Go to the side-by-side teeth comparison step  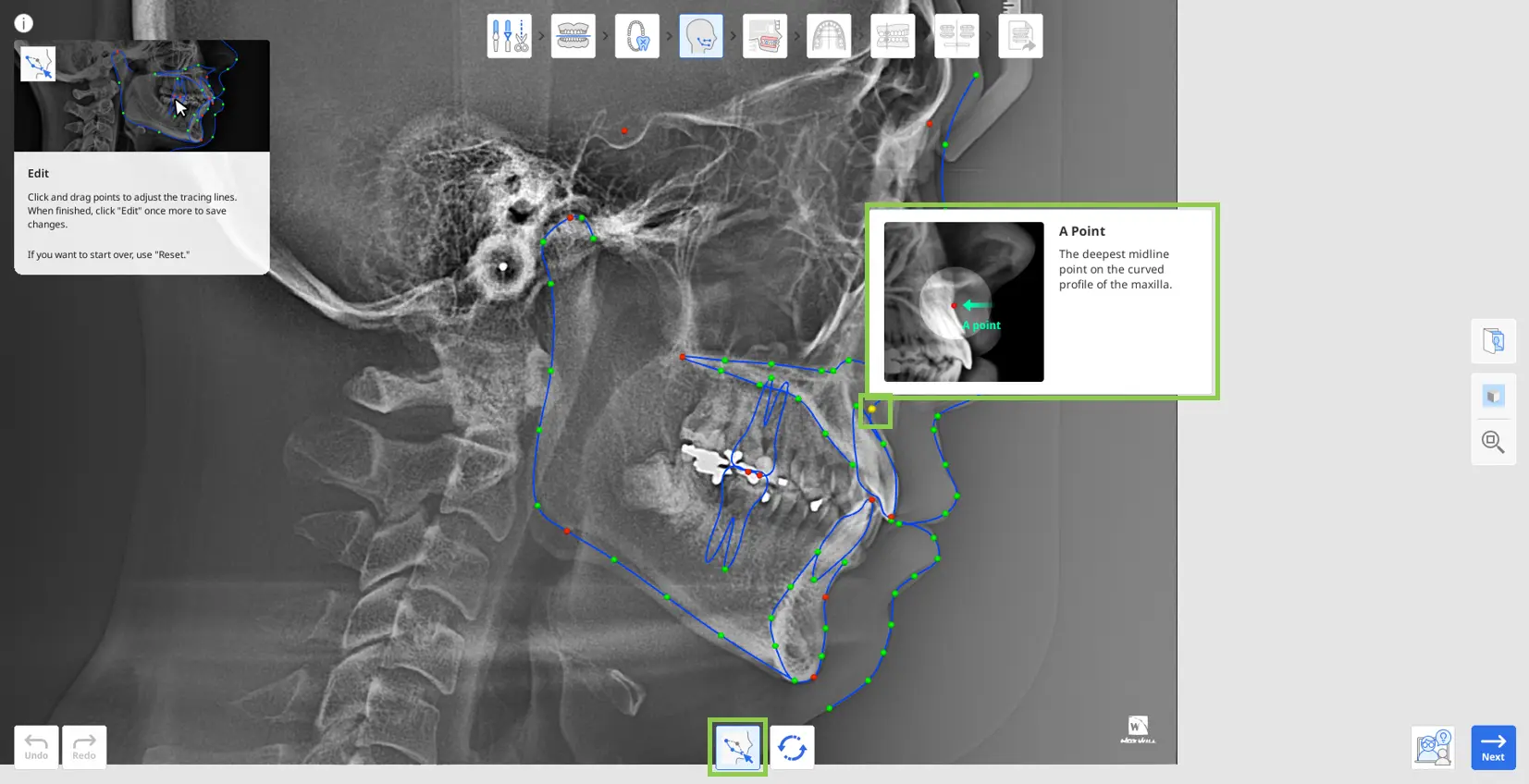coord(956,36)
